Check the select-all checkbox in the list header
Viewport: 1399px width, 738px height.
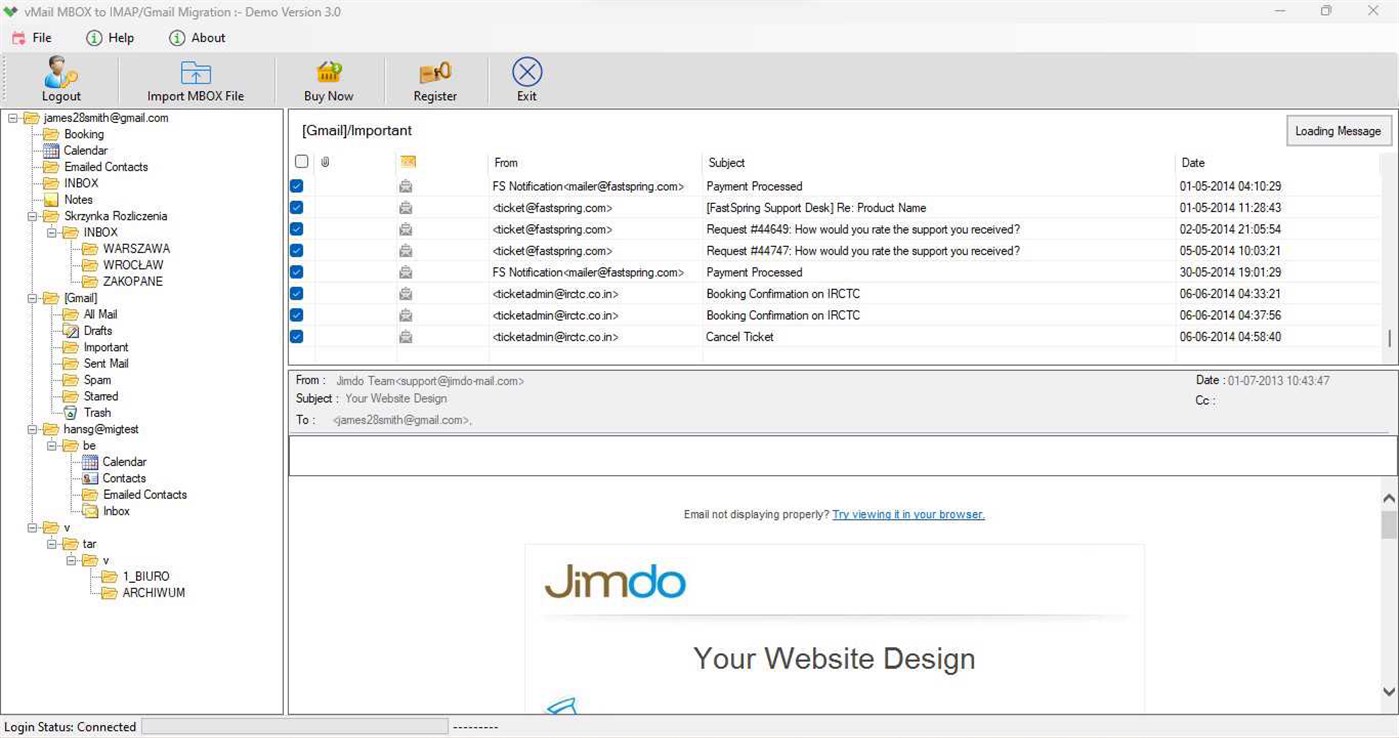(x=301, y=161)
